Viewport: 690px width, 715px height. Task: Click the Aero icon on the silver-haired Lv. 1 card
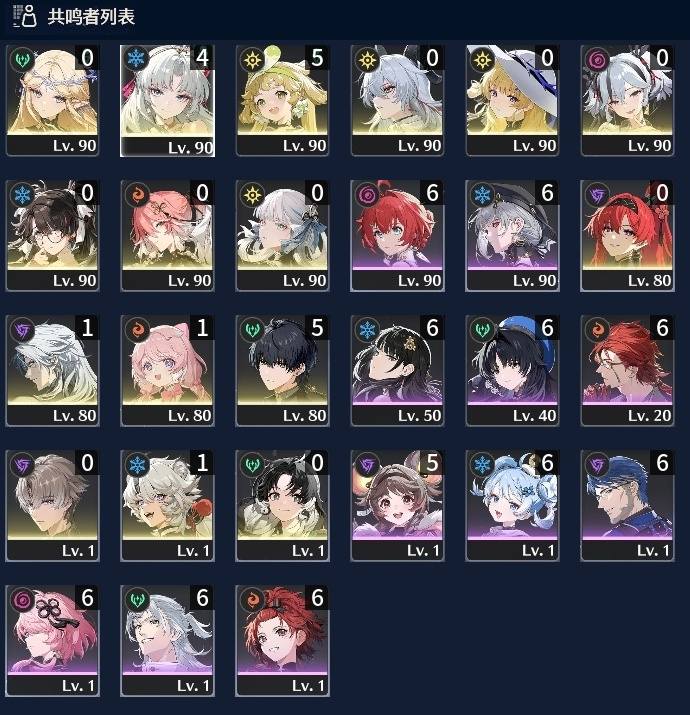137,599
